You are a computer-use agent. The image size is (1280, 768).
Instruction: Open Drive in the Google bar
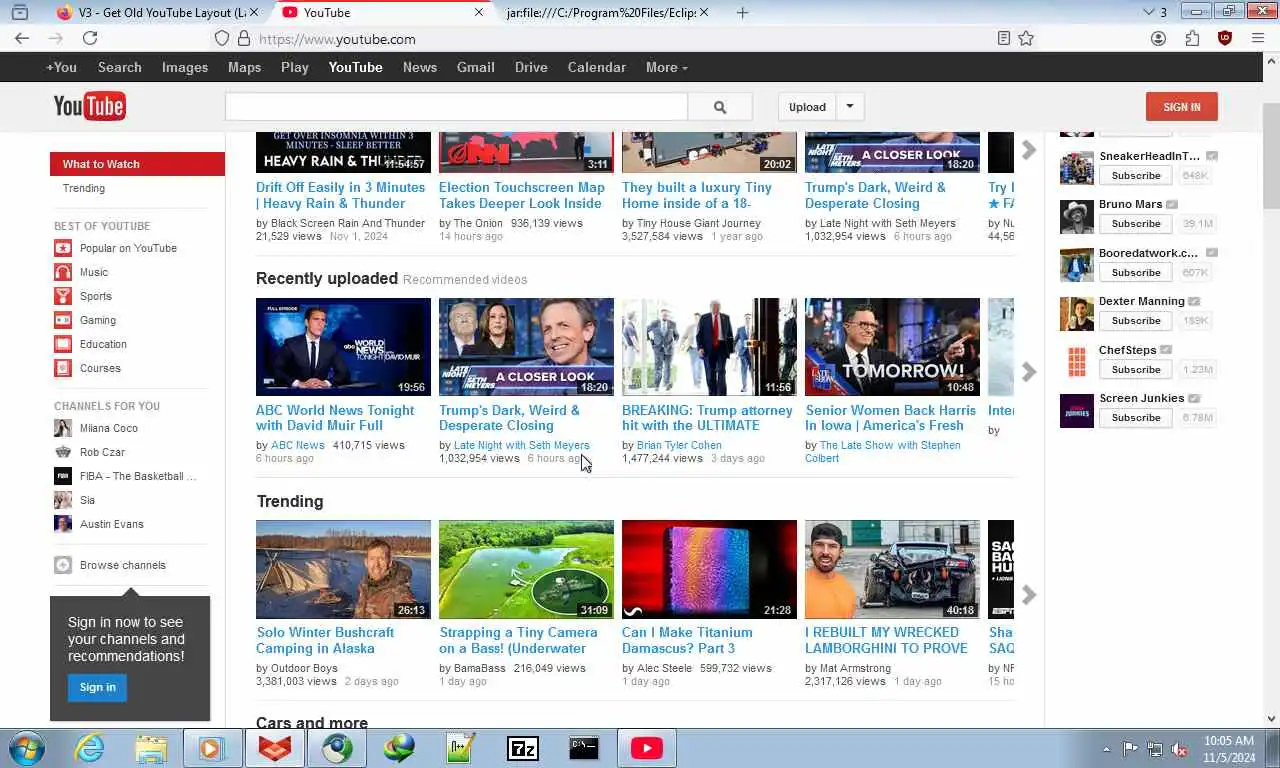click(531, 67)
